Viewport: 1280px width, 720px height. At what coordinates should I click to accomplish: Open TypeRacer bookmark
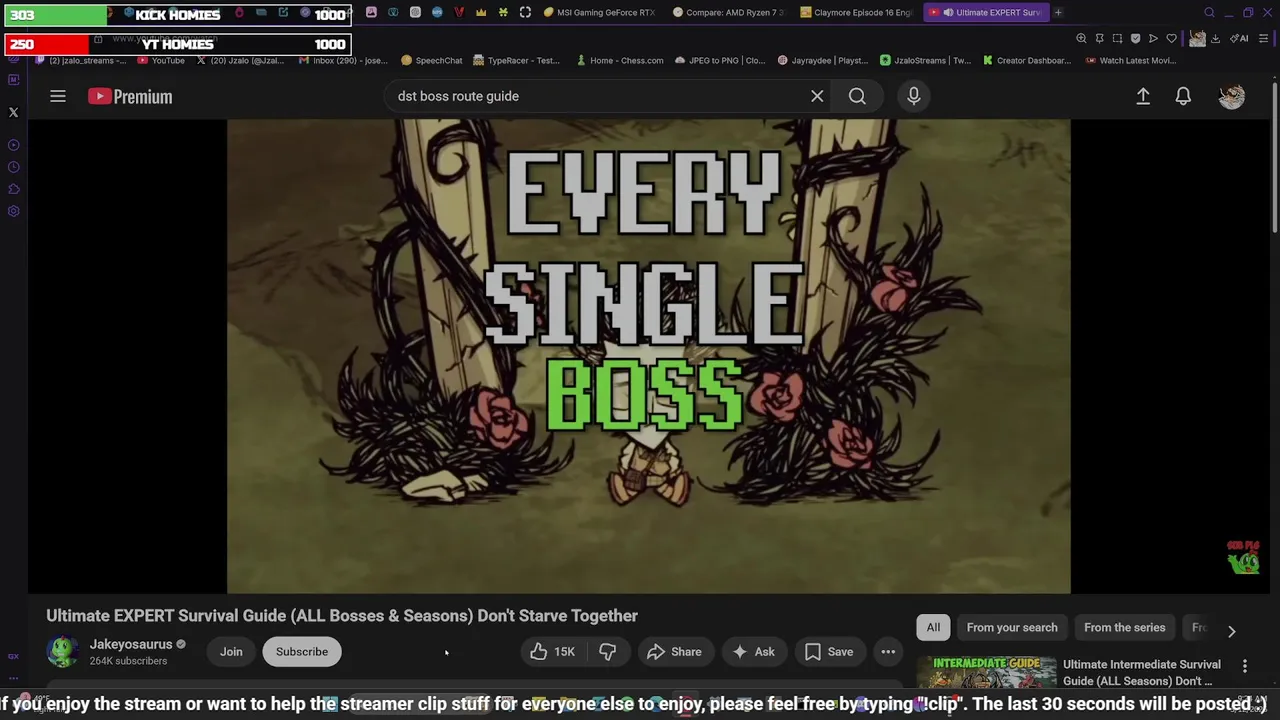tap(516, 60)
